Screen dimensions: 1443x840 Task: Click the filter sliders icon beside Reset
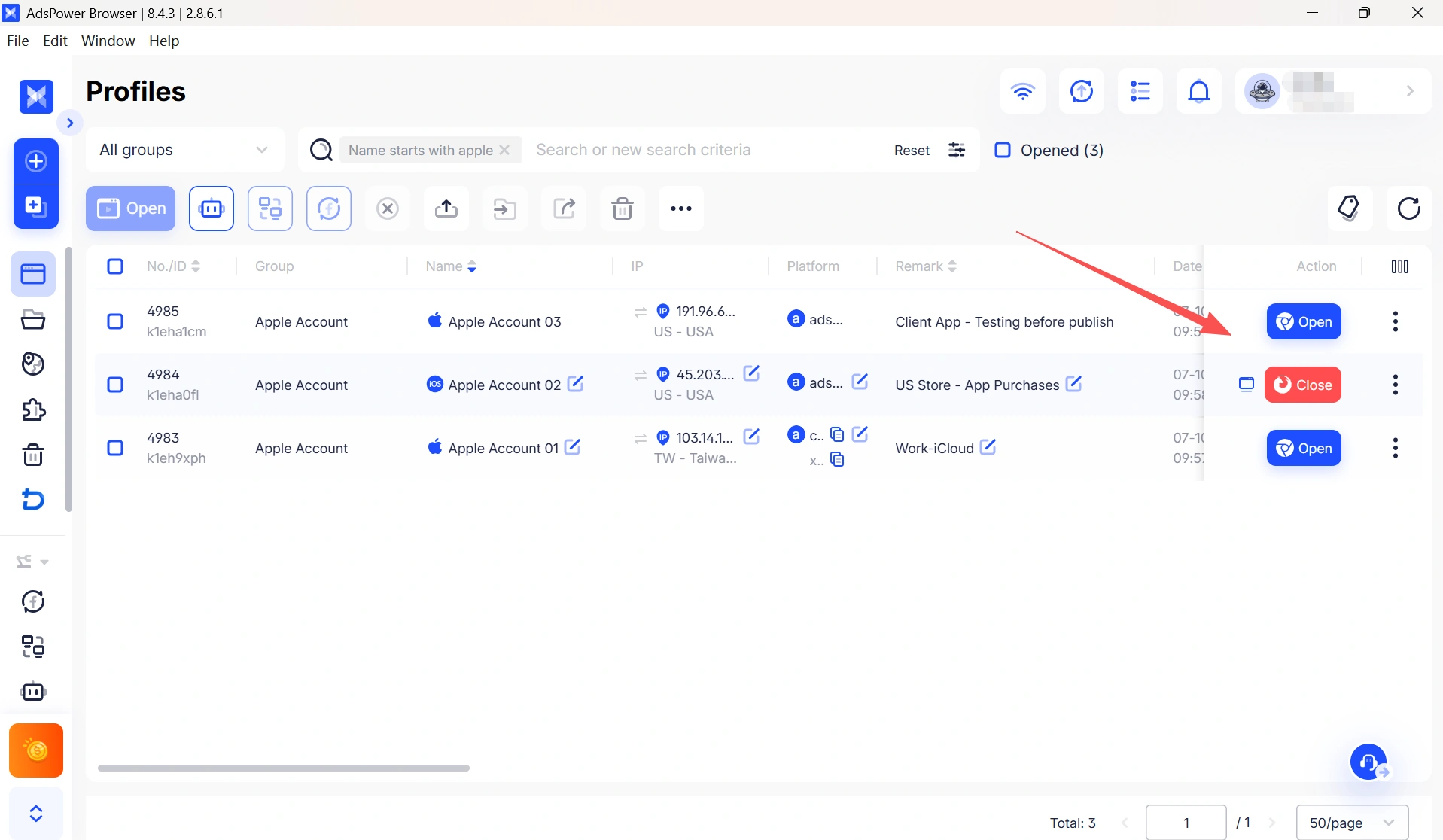tap(957, 150)
